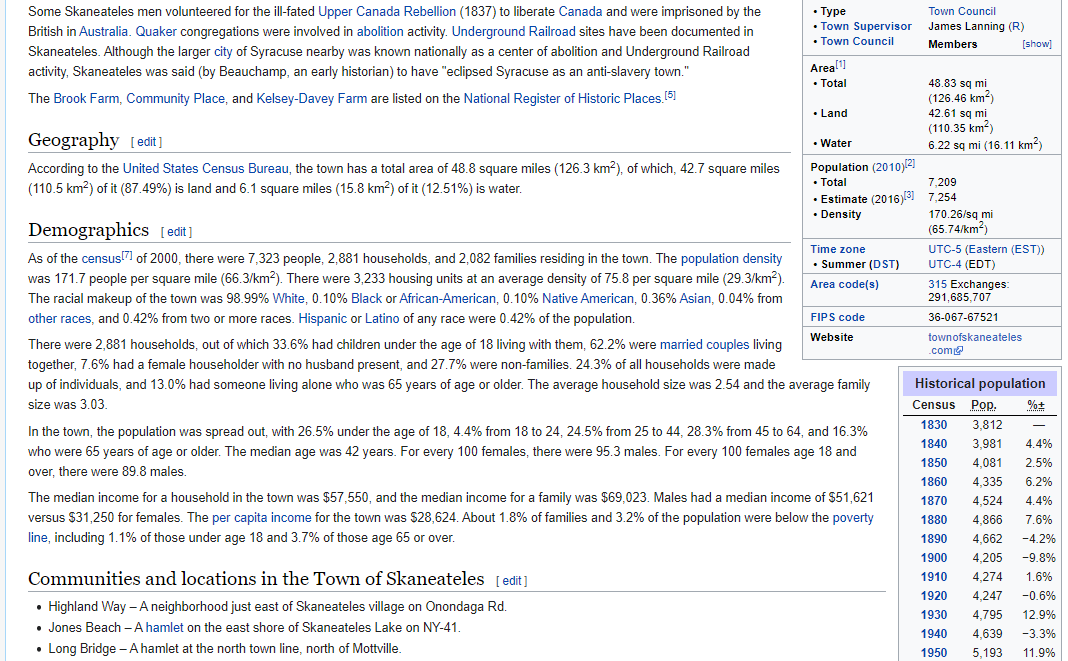Image resolution: width=1068 pixels, height=661 pixels.
Task: Follow the Asian link
Action: coord(695,298)
